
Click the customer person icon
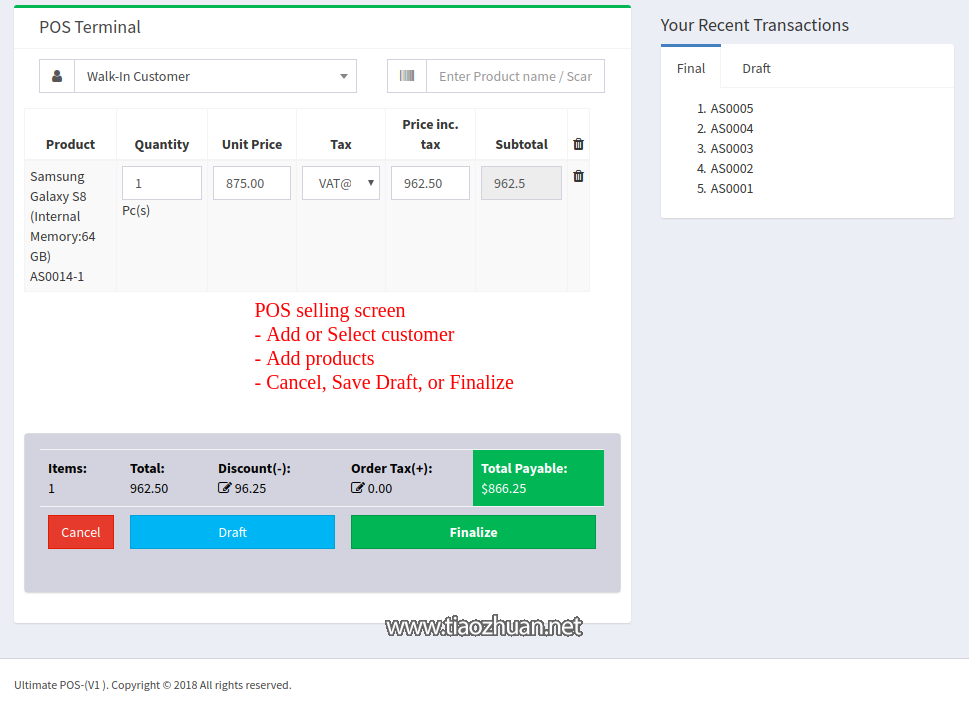coord(57,75)
